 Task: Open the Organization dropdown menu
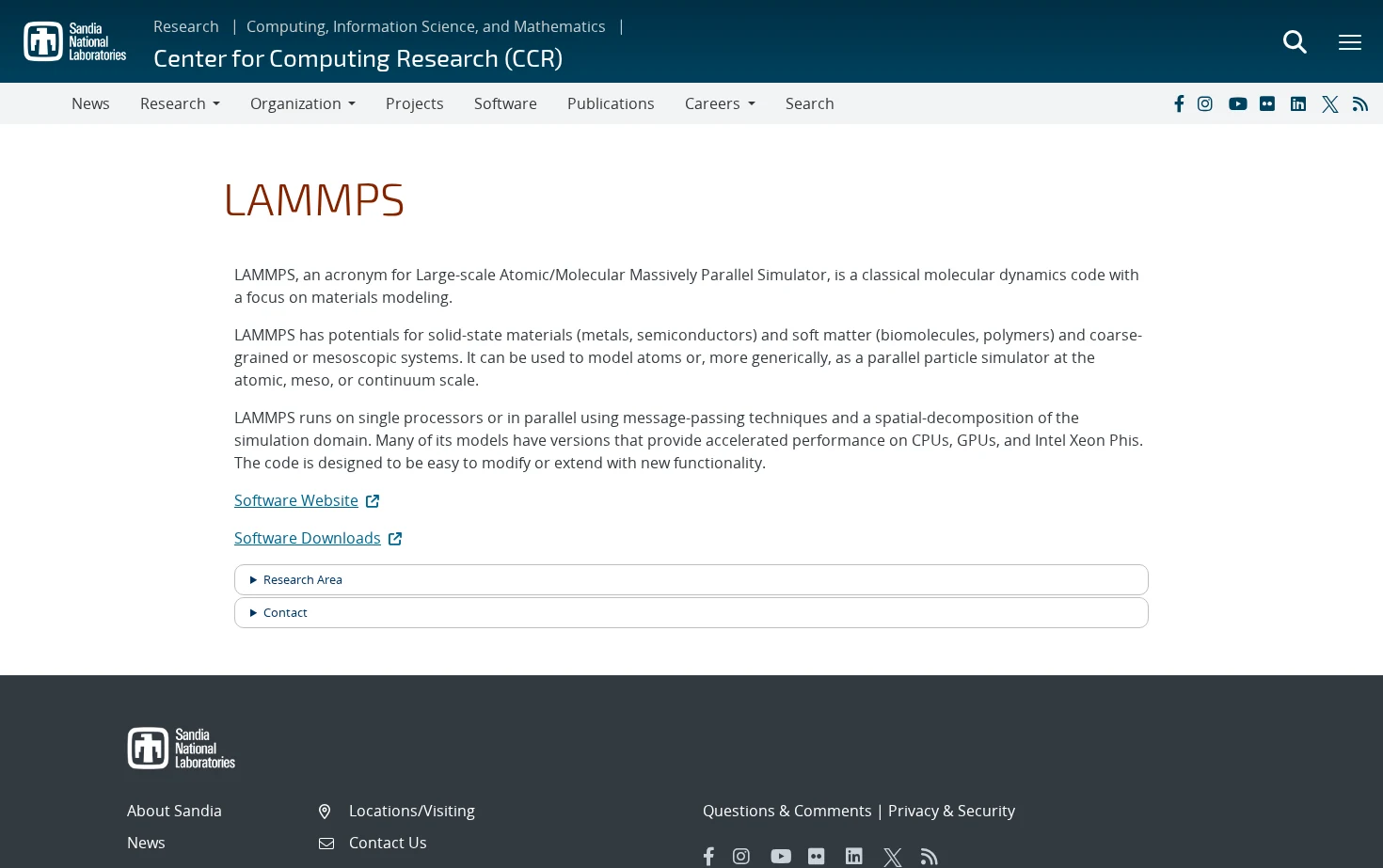(x=303, y=103)
